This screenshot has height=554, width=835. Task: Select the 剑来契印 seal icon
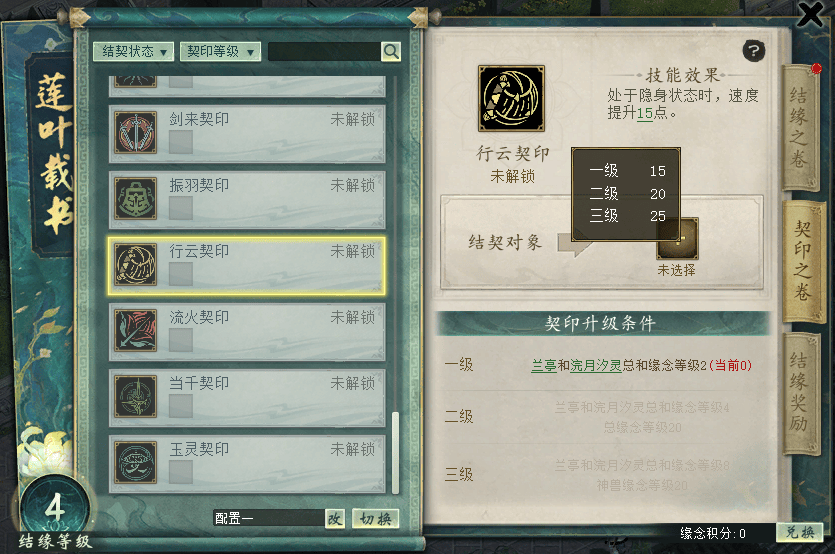[x=135, y=133]
